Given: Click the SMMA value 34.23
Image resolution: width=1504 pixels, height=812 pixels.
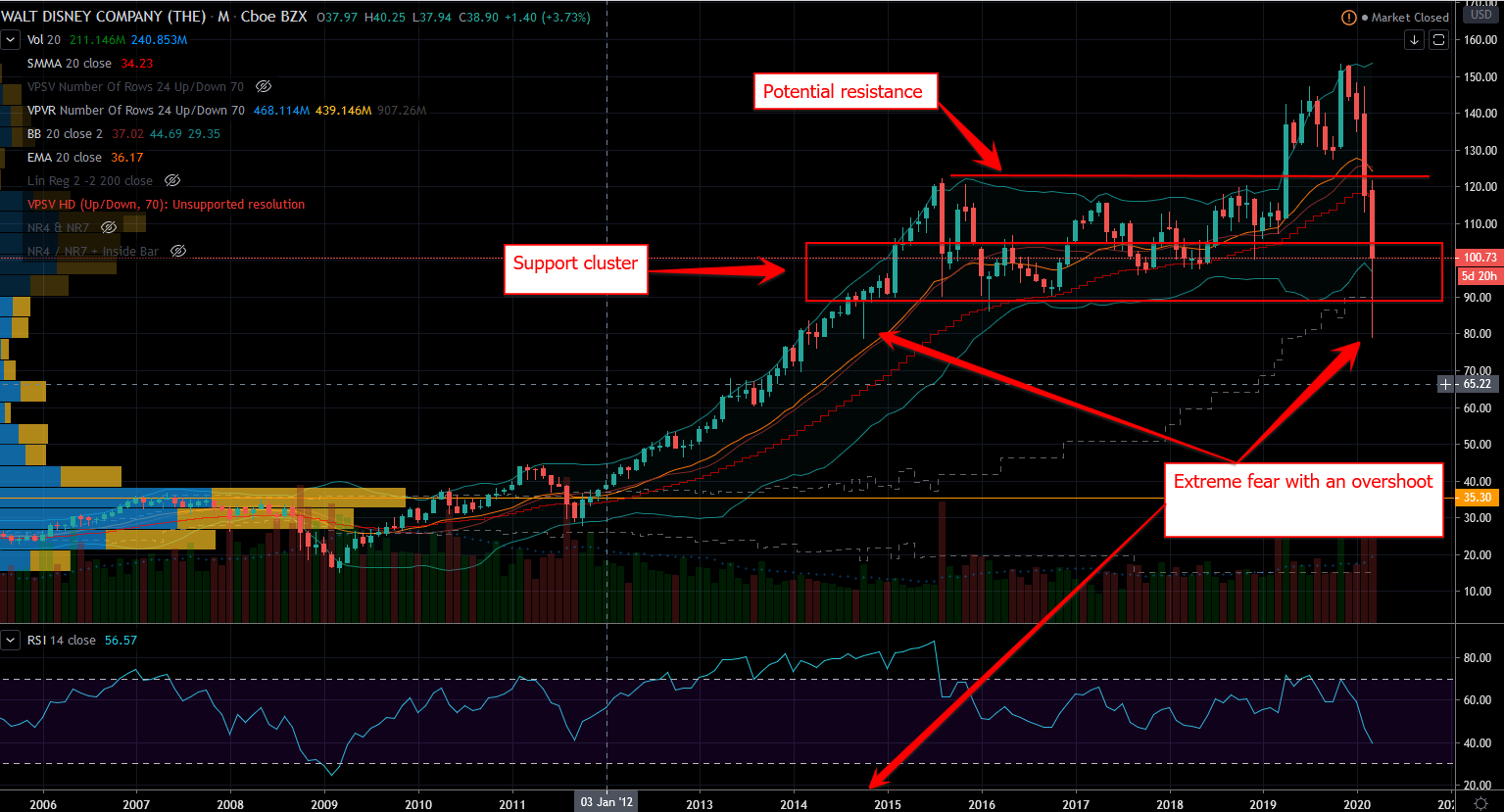Looking at the screenshot, I should 137,64.
